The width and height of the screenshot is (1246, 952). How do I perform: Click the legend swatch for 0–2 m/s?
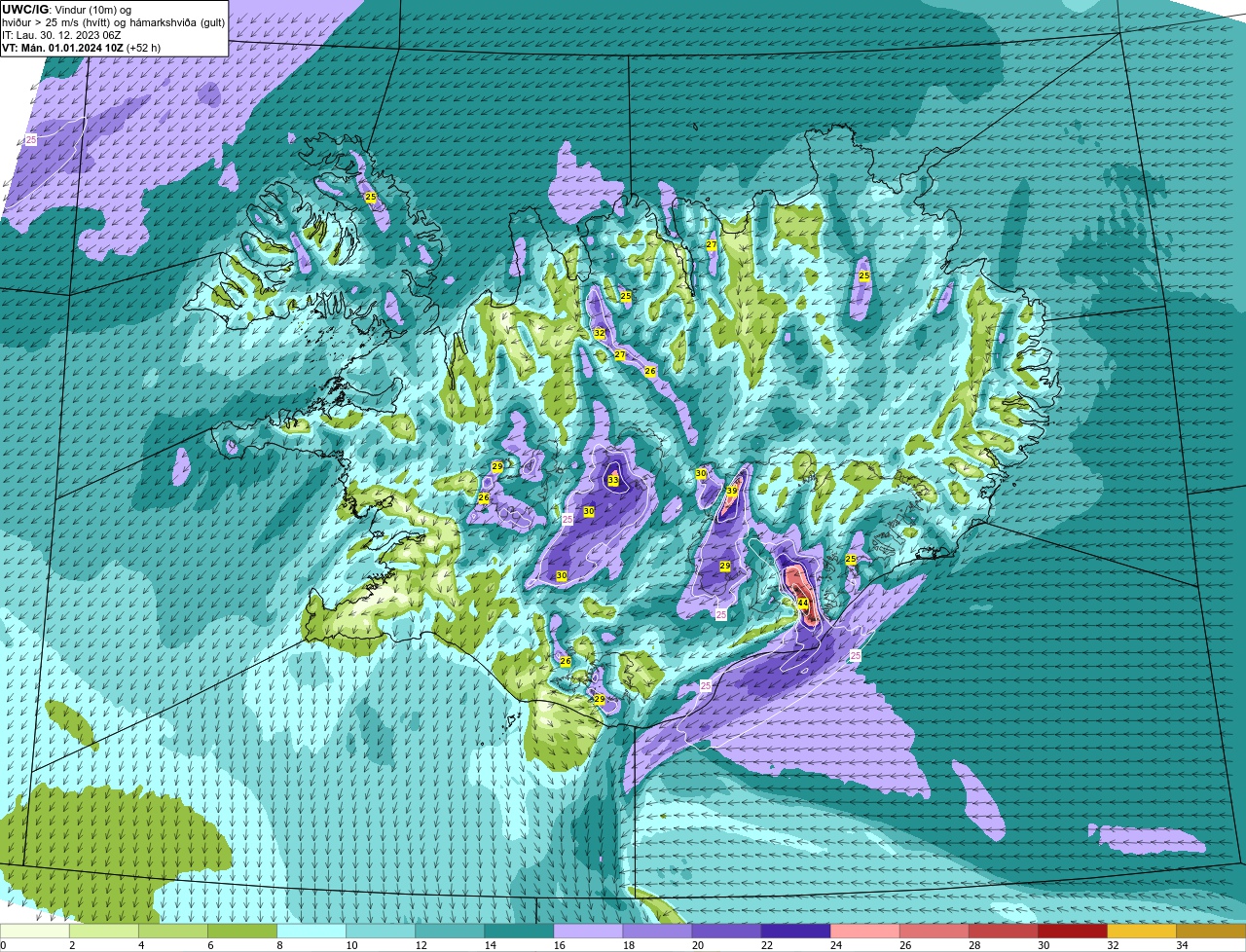click(35, 932)
